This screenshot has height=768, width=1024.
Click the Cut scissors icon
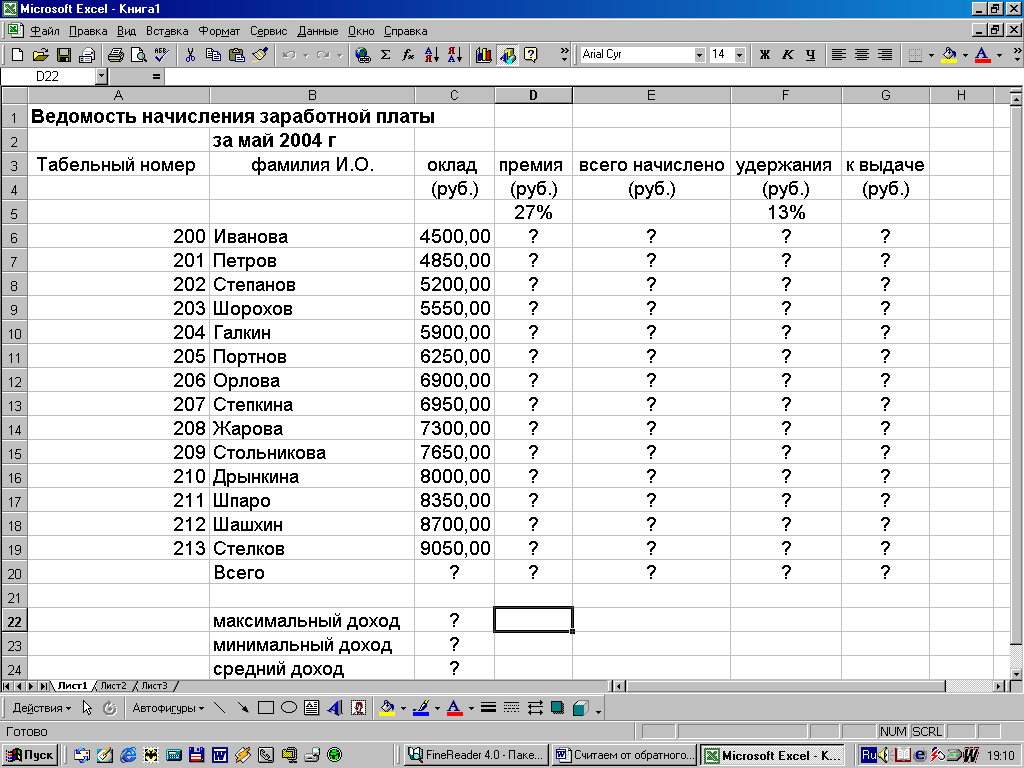tap(190, 55)
